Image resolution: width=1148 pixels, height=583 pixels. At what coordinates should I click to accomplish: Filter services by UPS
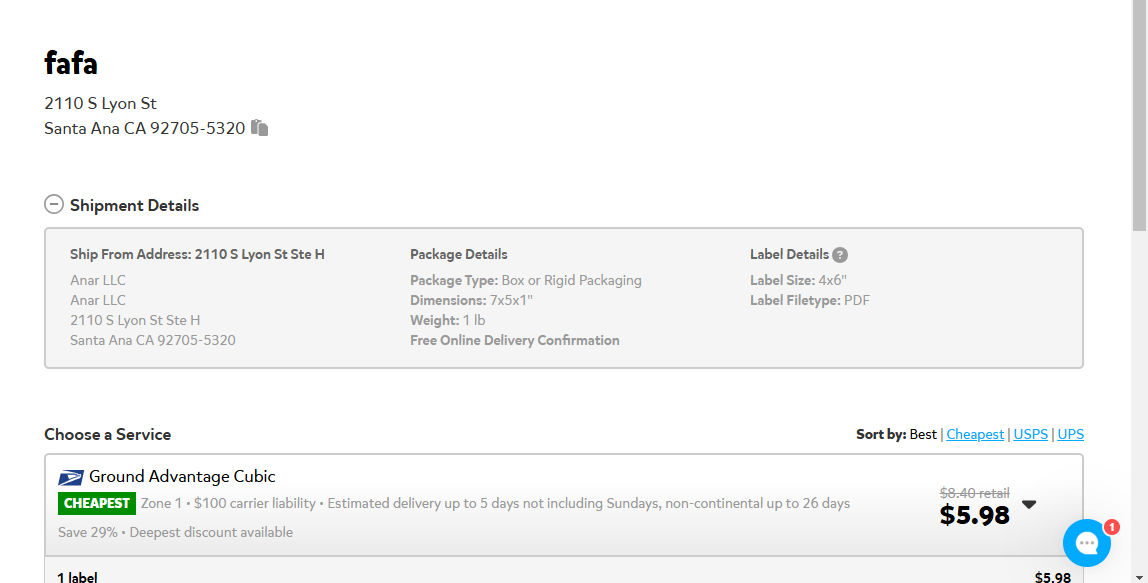click(1070, 434)
